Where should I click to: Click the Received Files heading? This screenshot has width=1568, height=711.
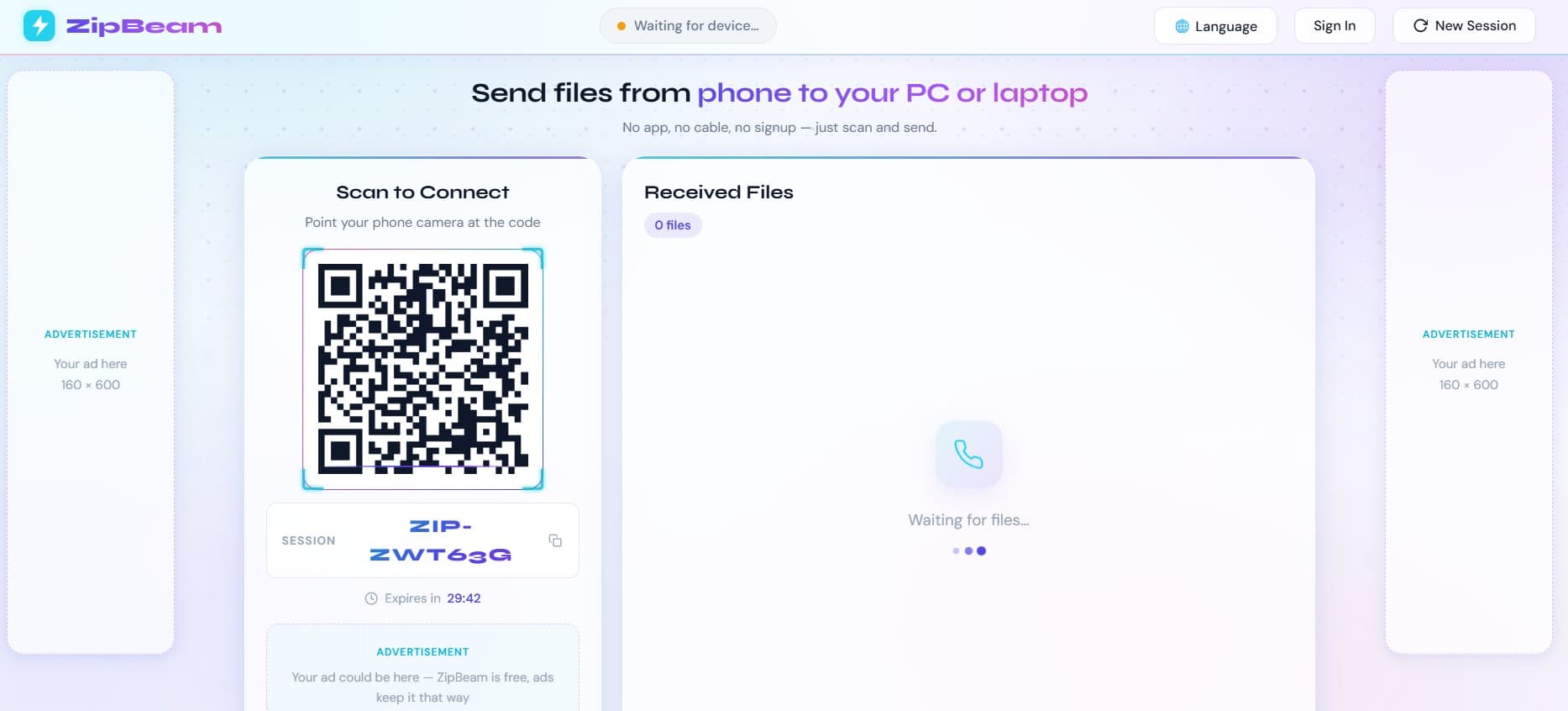click(719, 192)
